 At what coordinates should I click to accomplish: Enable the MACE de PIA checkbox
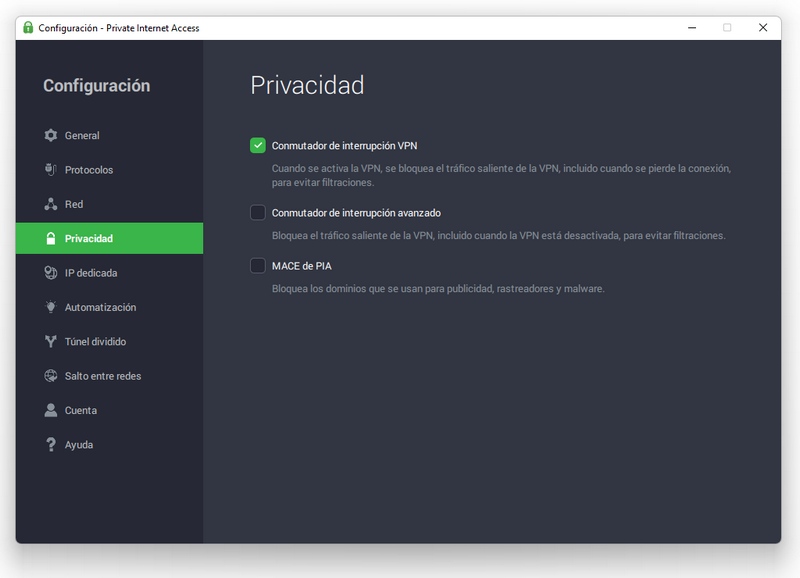click(x=258, y=266)
